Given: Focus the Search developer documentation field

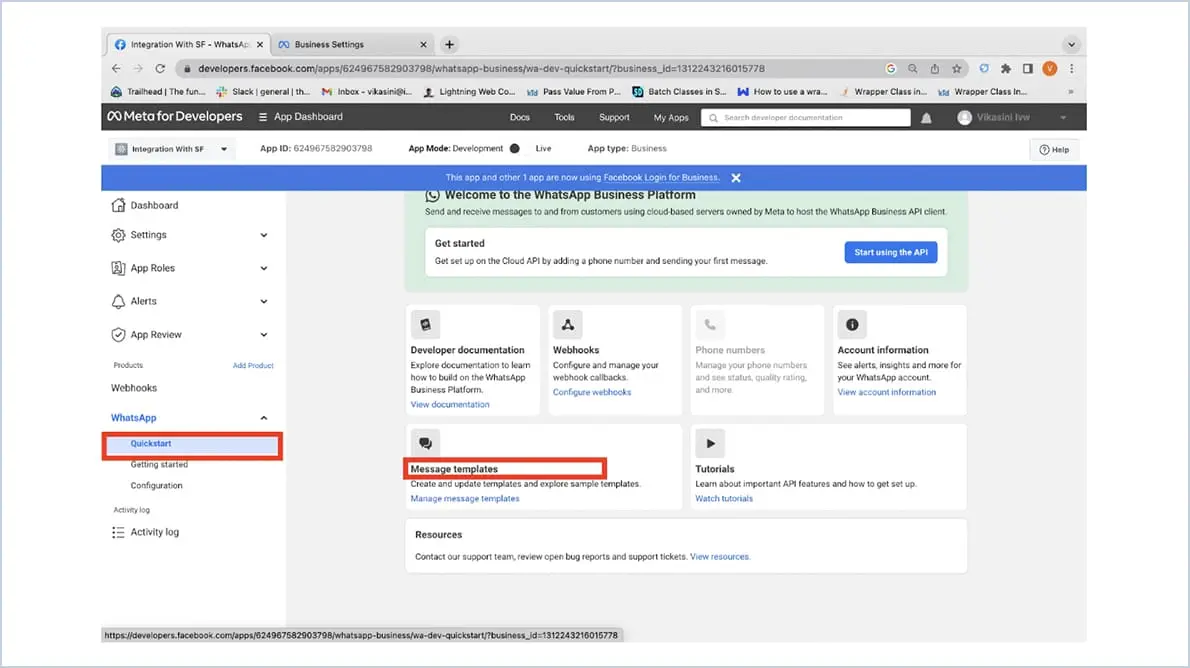Looking at the screenshot, I should 806,118.
